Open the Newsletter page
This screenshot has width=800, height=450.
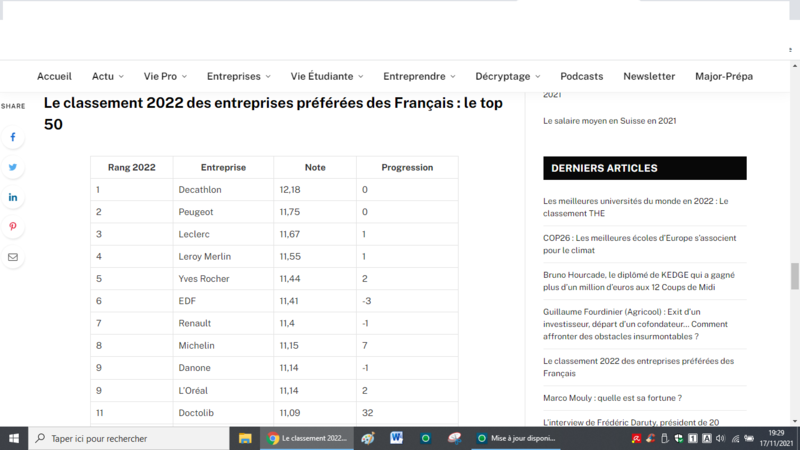(649, 77)
